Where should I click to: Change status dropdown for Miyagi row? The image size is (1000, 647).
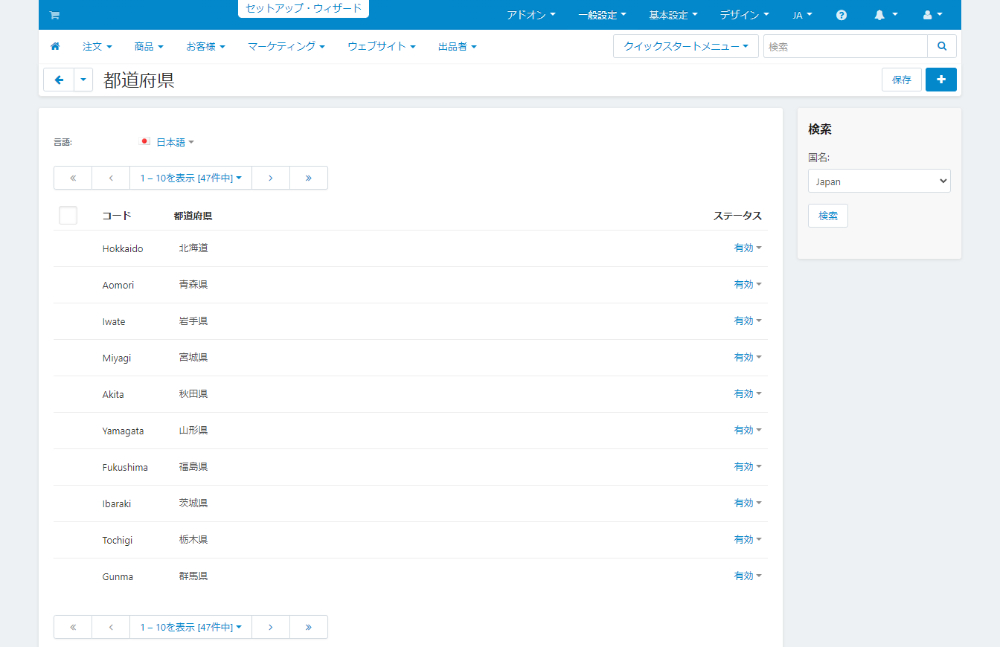(747, 357)
